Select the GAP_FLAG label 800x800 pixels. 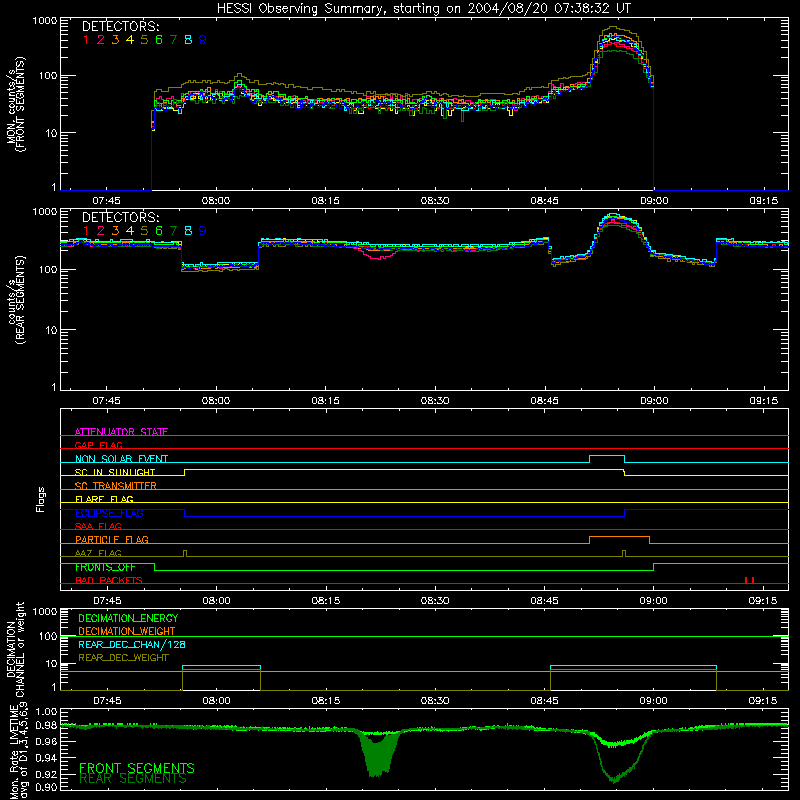[98, 445]
